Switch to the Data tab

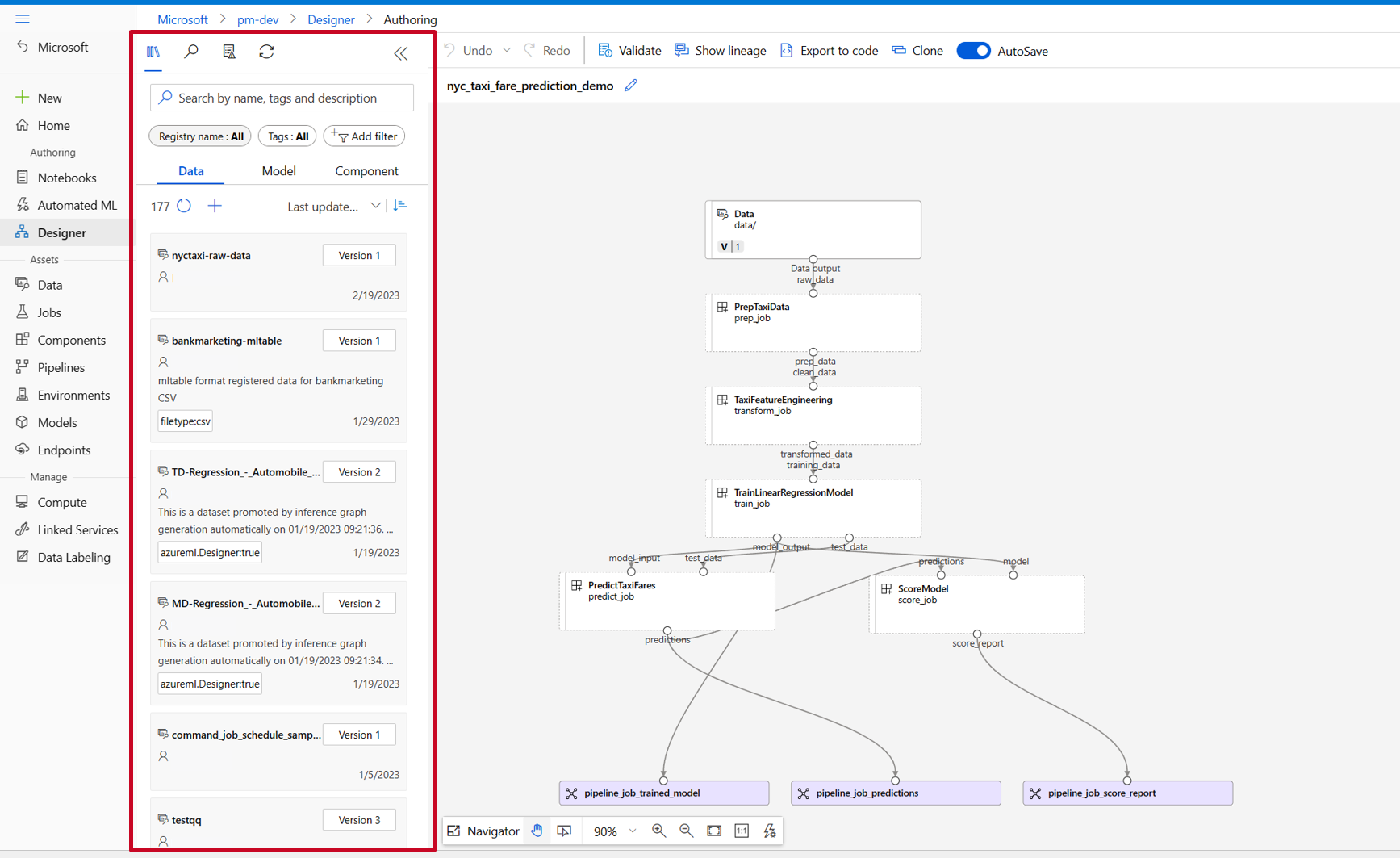click(191, 171)
